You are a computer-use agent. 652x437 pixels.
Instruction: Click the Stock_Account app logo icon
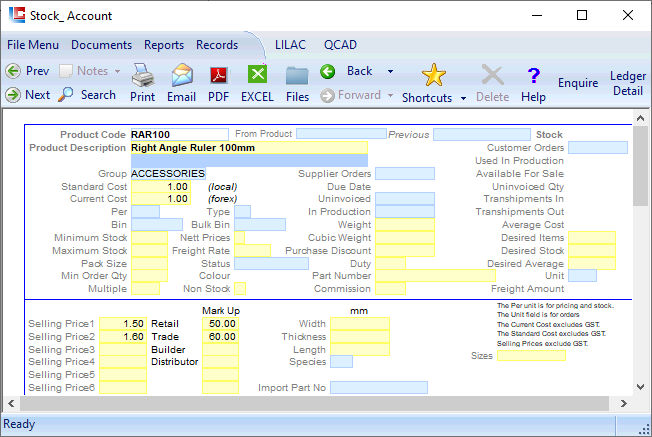coord(17,15)
